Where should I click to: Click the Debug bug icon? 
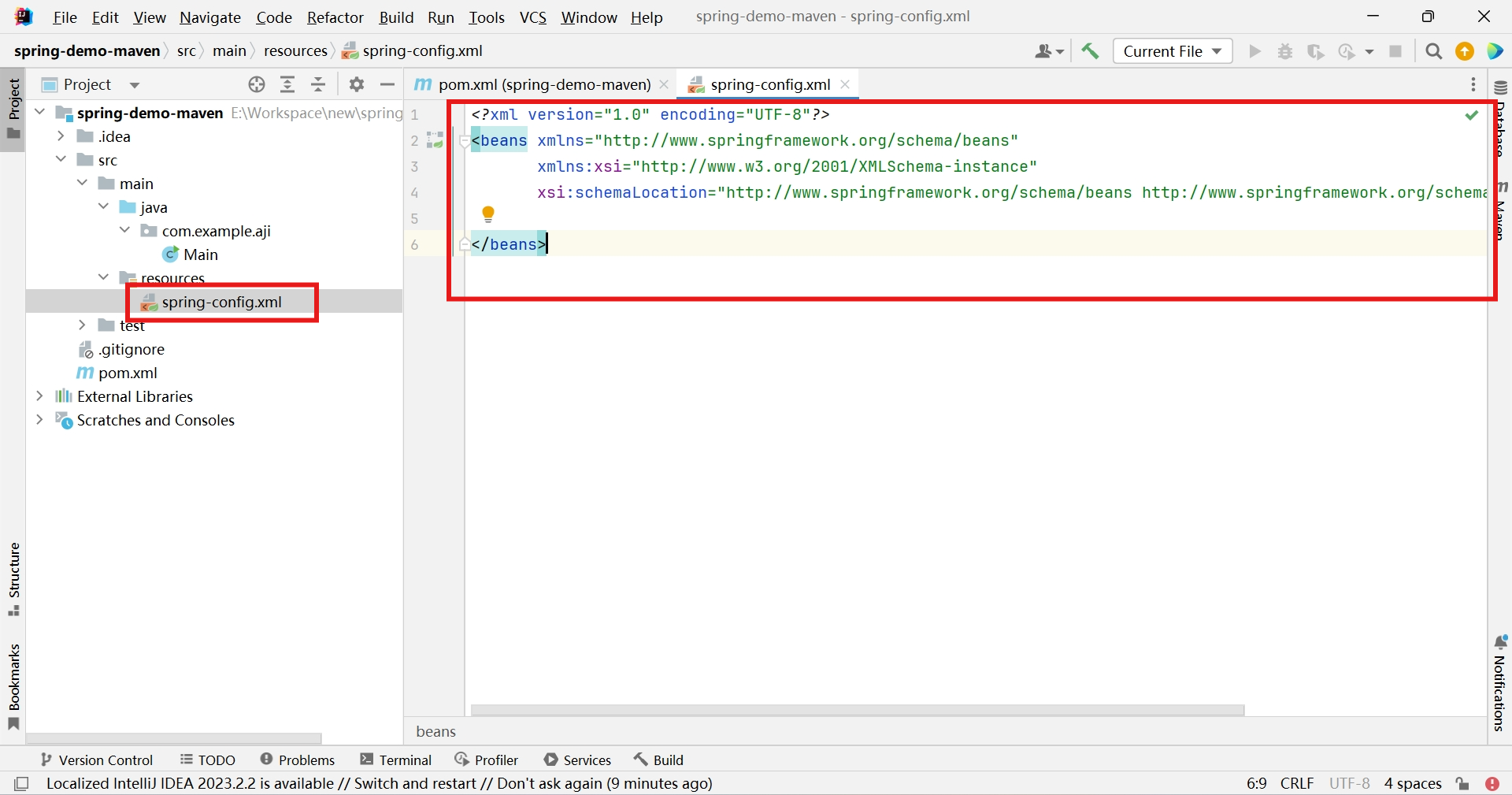coord(1285,51)
